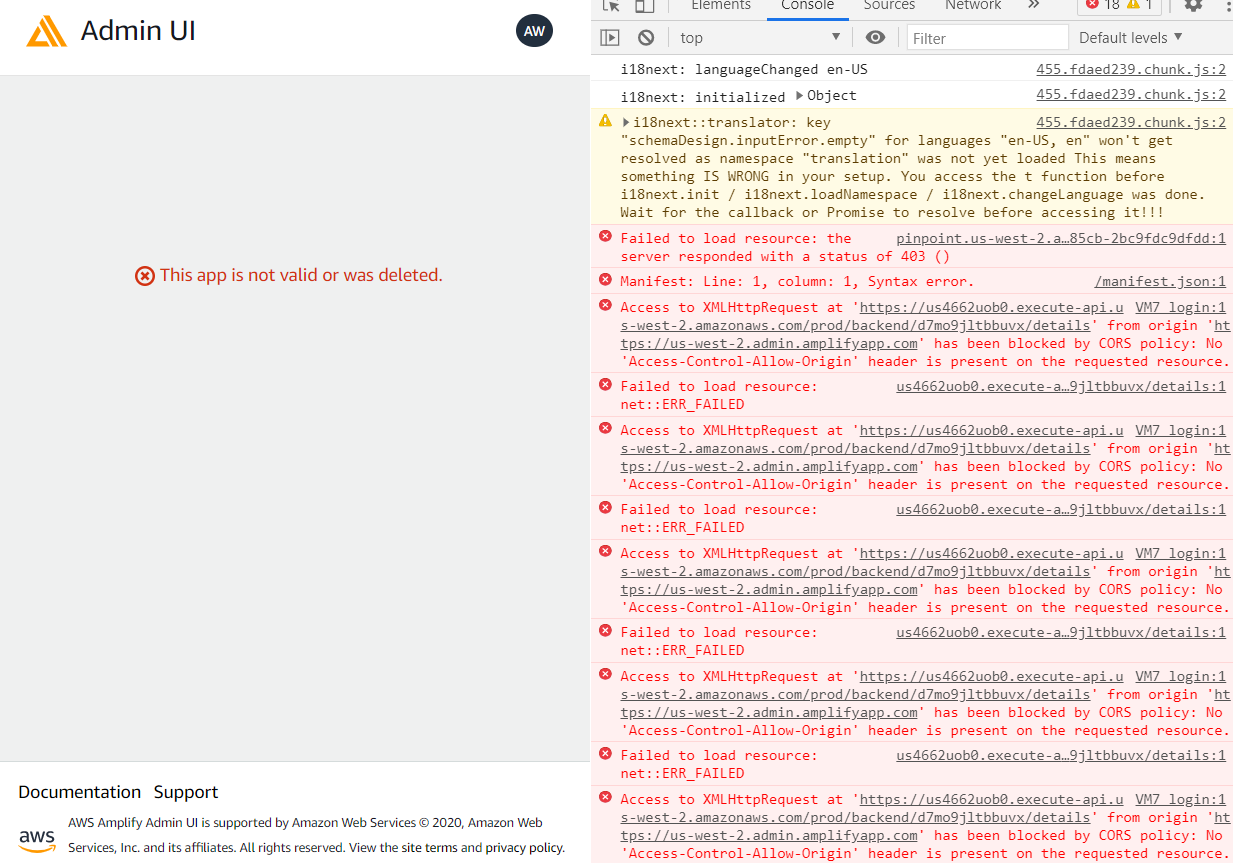
Task: Open the Sources tab
Action: 889,6
